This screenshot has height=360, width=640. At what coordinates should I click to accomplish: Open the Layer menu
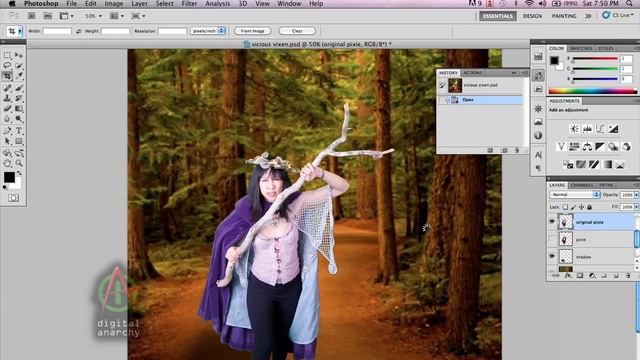139,4
